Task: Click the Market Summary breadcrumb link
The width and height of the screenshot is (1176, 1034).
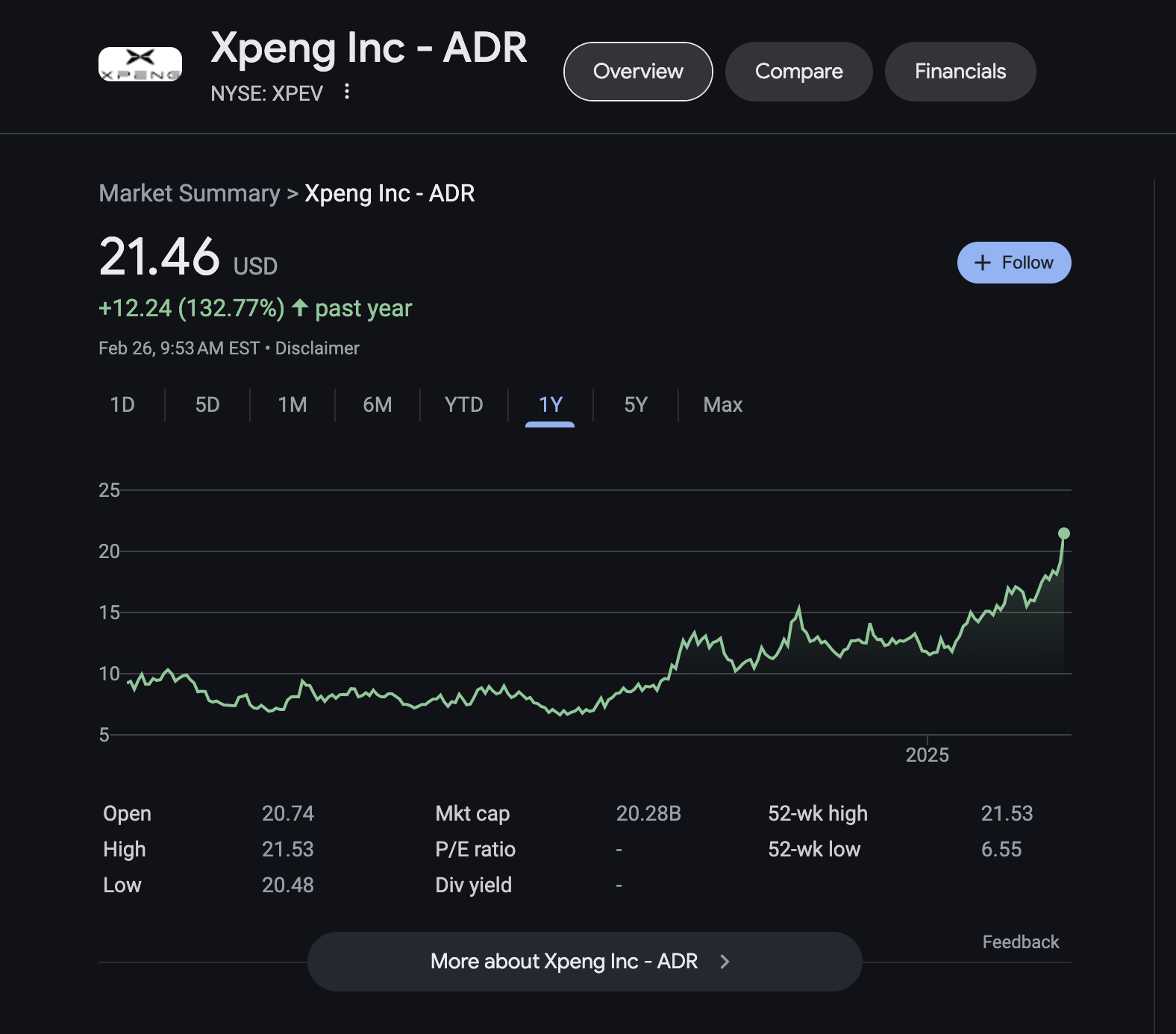Action: pyautogui.click(x=189, y=193)
